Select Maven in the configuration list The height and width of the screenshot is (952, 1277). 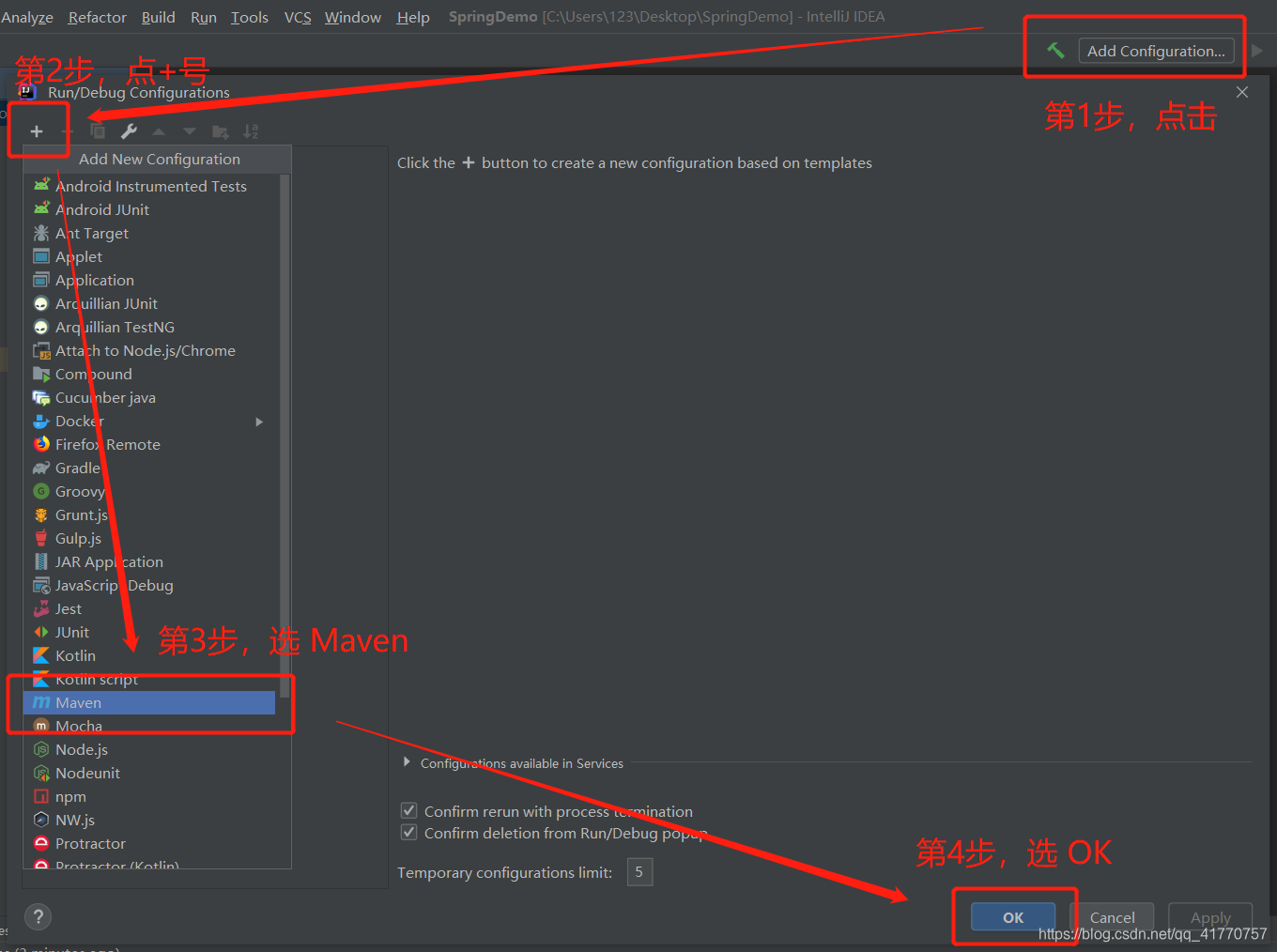(150, 702)
